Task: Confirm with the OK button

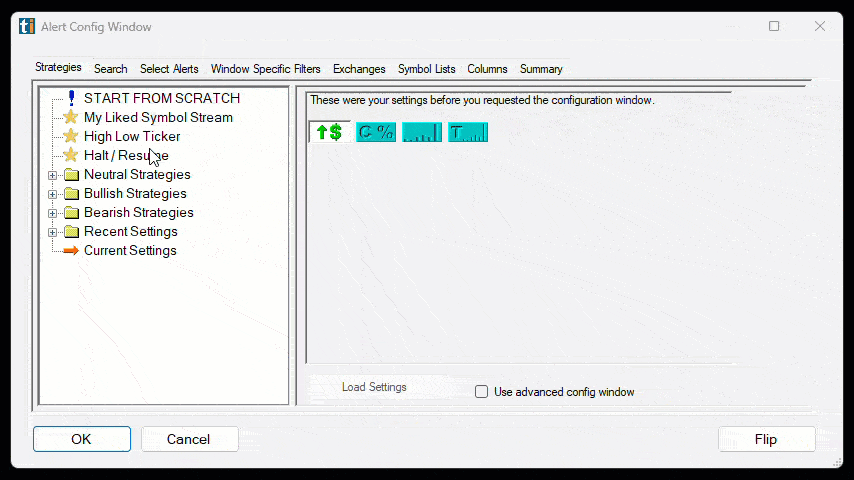Action: [x=82, y=439]
